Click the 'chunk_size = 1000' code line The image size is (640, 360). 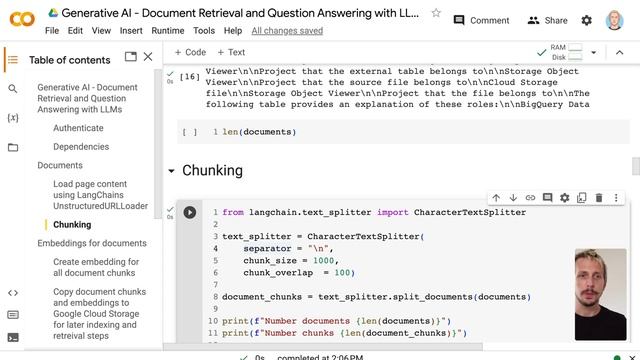[291, 260]
